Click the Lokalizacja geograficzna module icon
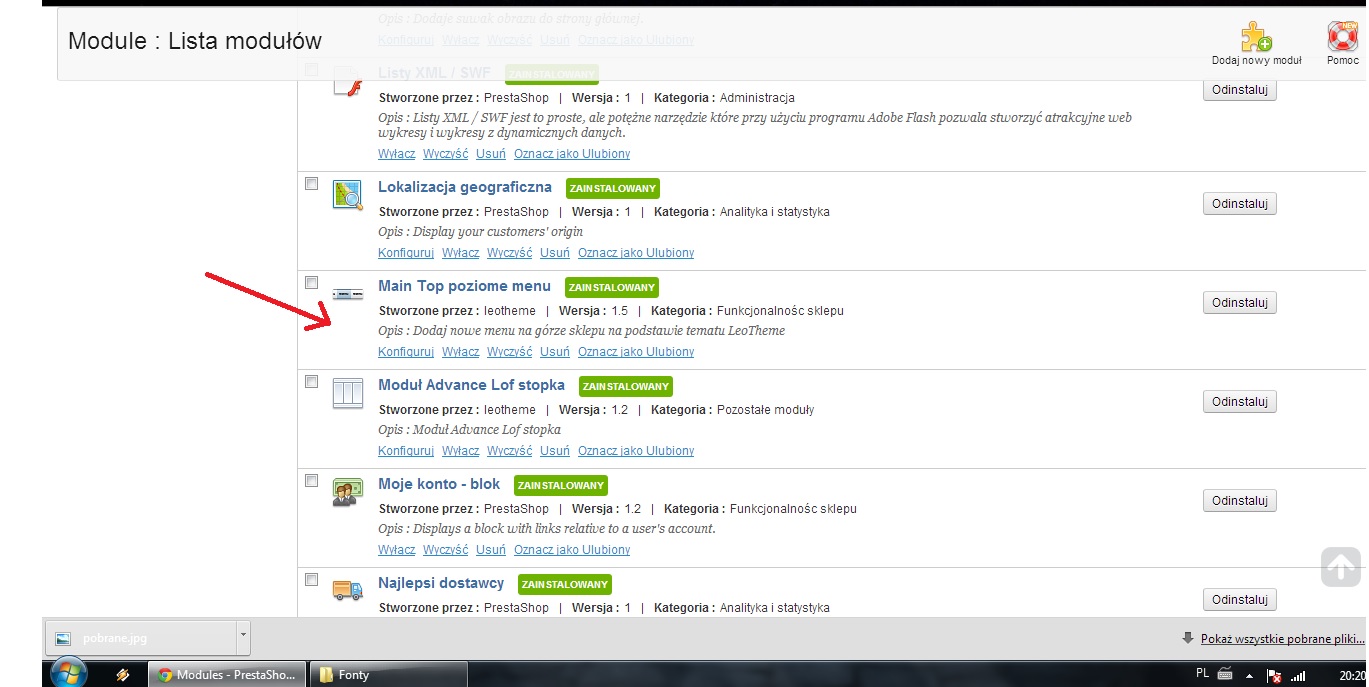This screenshot has width=1369, height=687. tap(347, 194)
